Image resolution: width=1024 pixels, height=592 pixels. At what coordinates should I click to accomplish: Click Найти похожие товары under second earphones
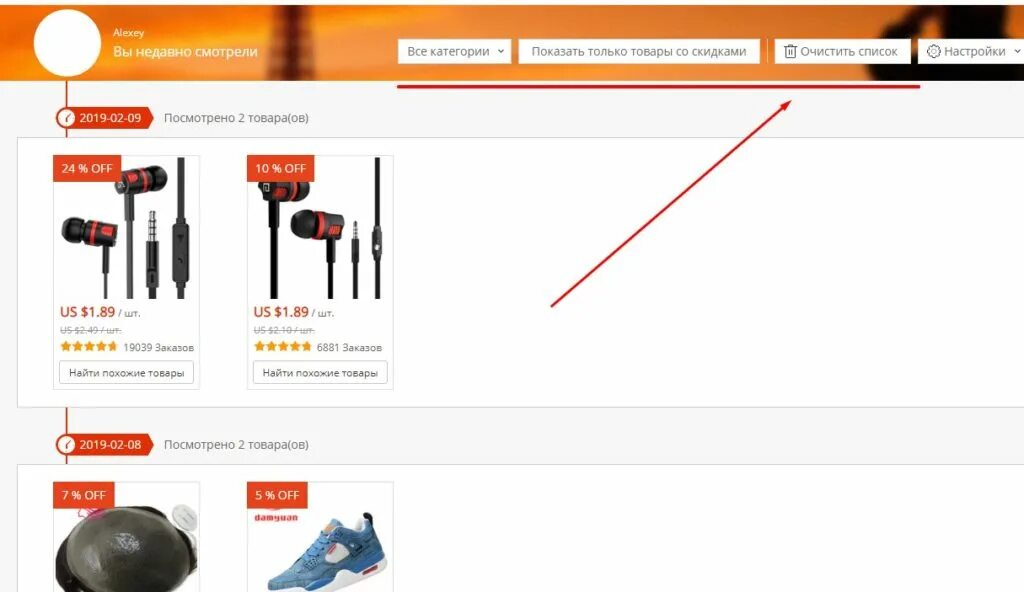tap(320, 372)
